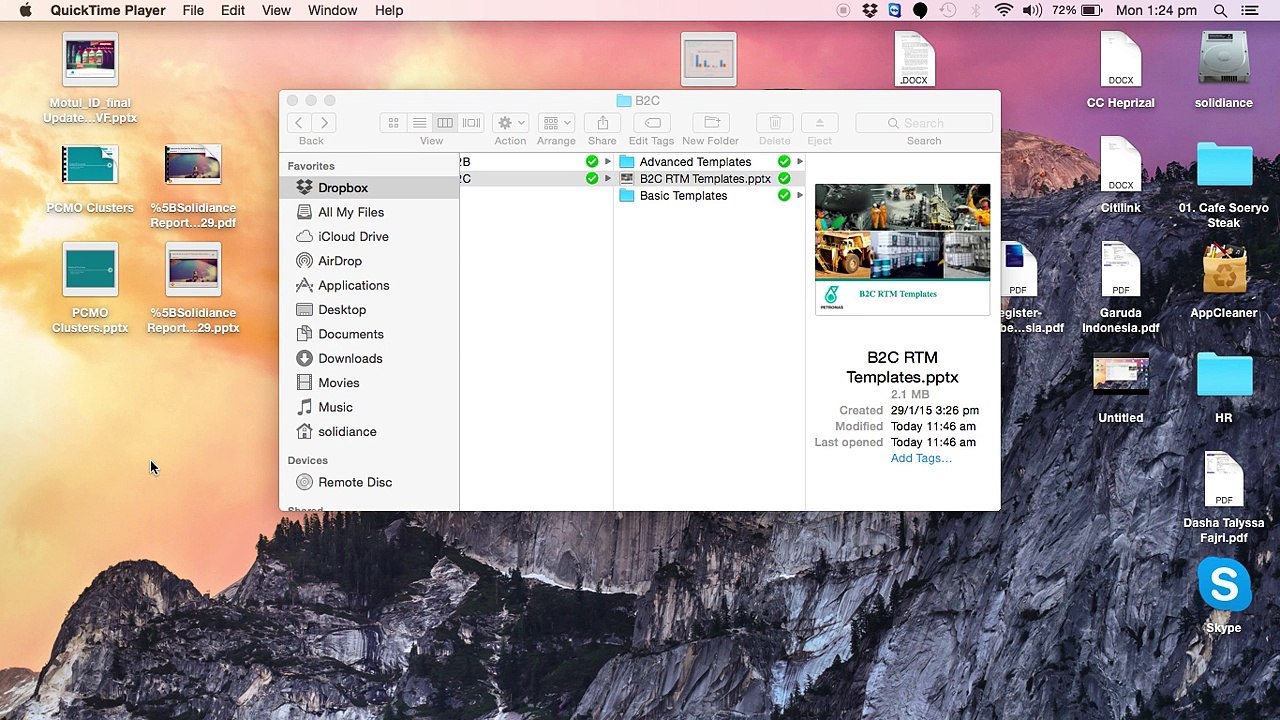Click the B2C RTM Templates preview thumbnail
This screenshot has height=720, width=1280.
(x=902, y=249)
